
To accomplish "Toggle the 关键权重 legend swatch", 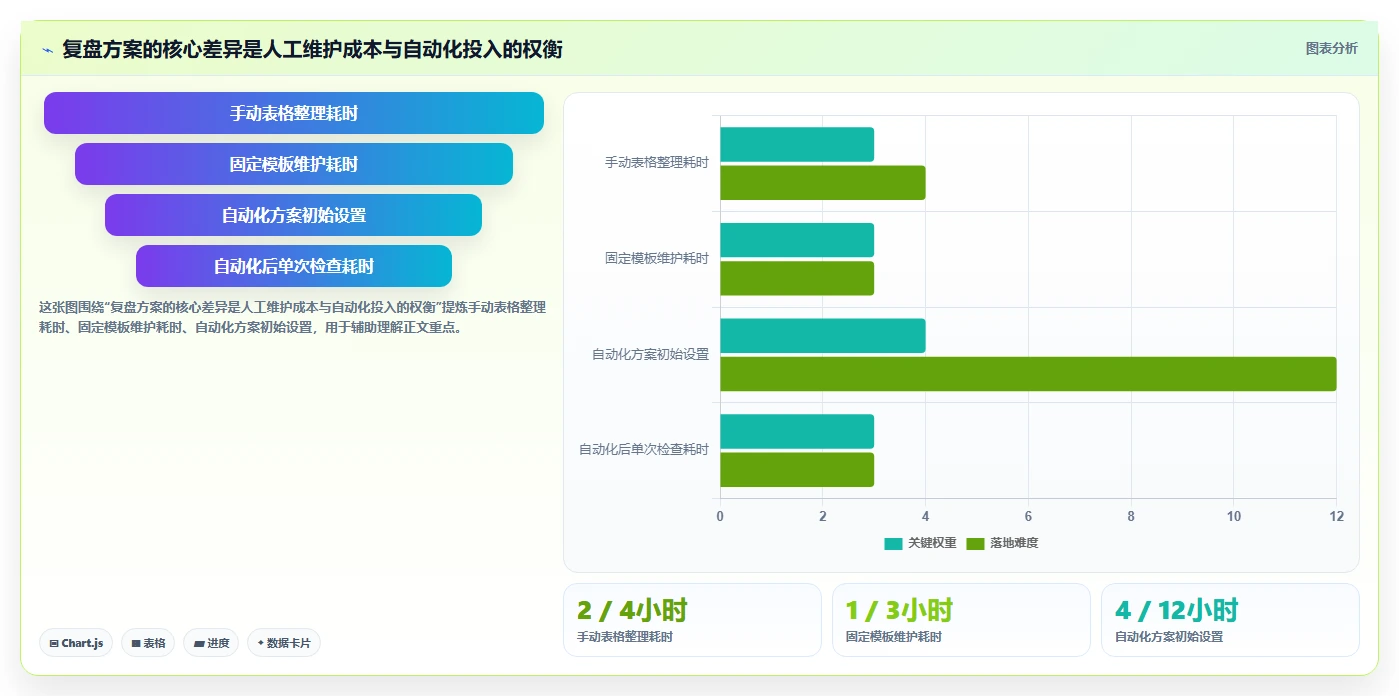I will click(893, 543).
